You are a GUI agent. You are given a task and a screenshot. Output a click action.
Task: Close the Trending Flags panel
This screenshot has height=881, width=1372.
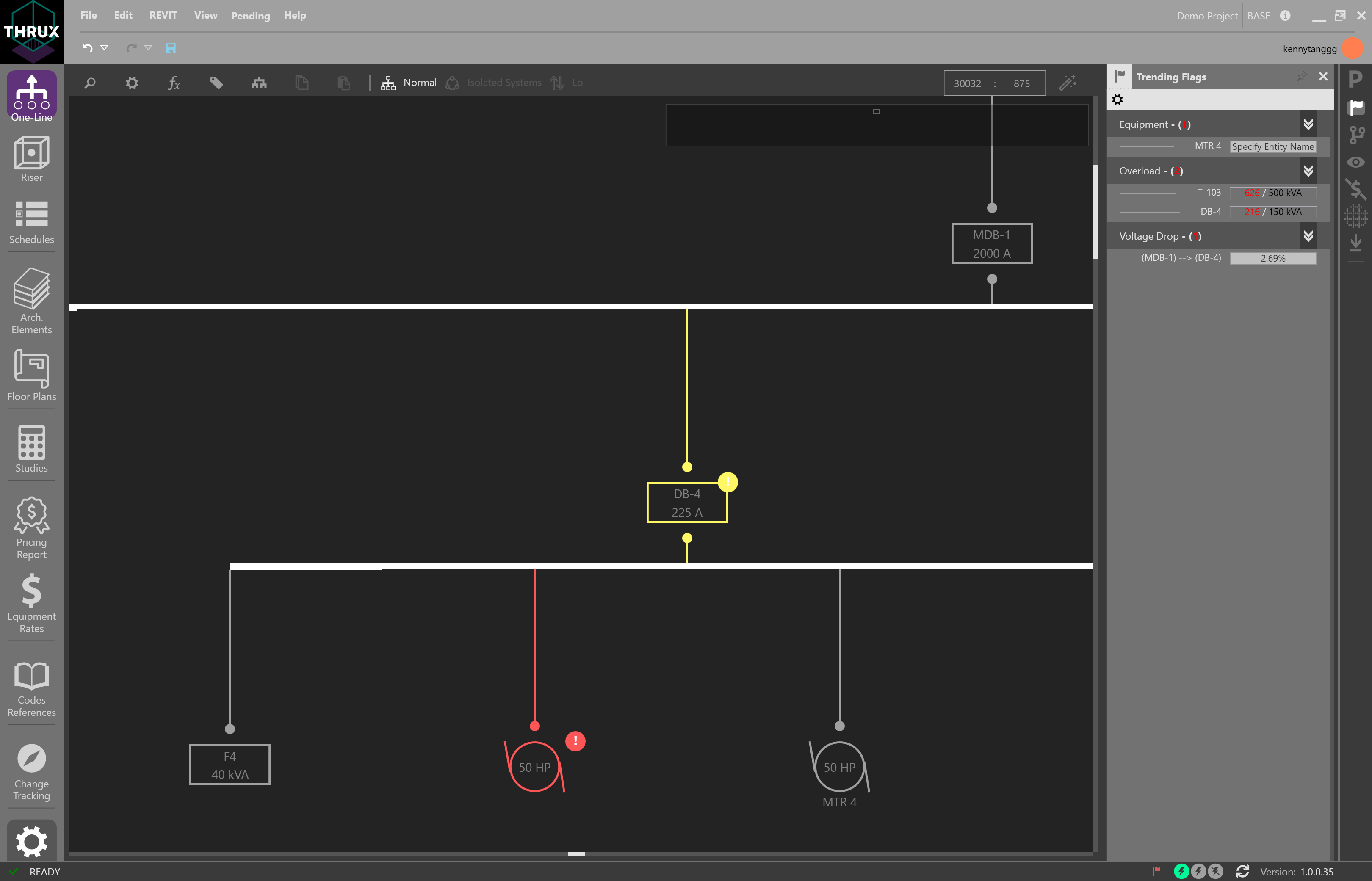[x=1323, y=76]
